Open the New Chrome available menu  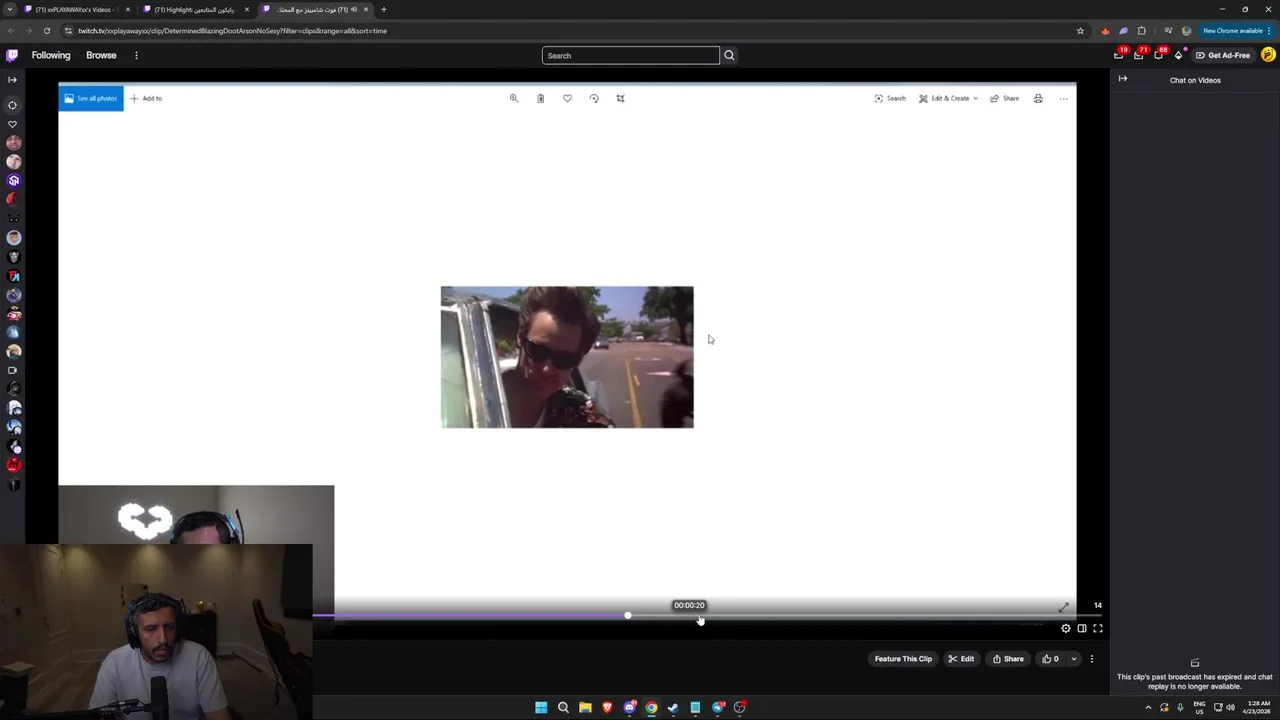[x=1237, y=30]
